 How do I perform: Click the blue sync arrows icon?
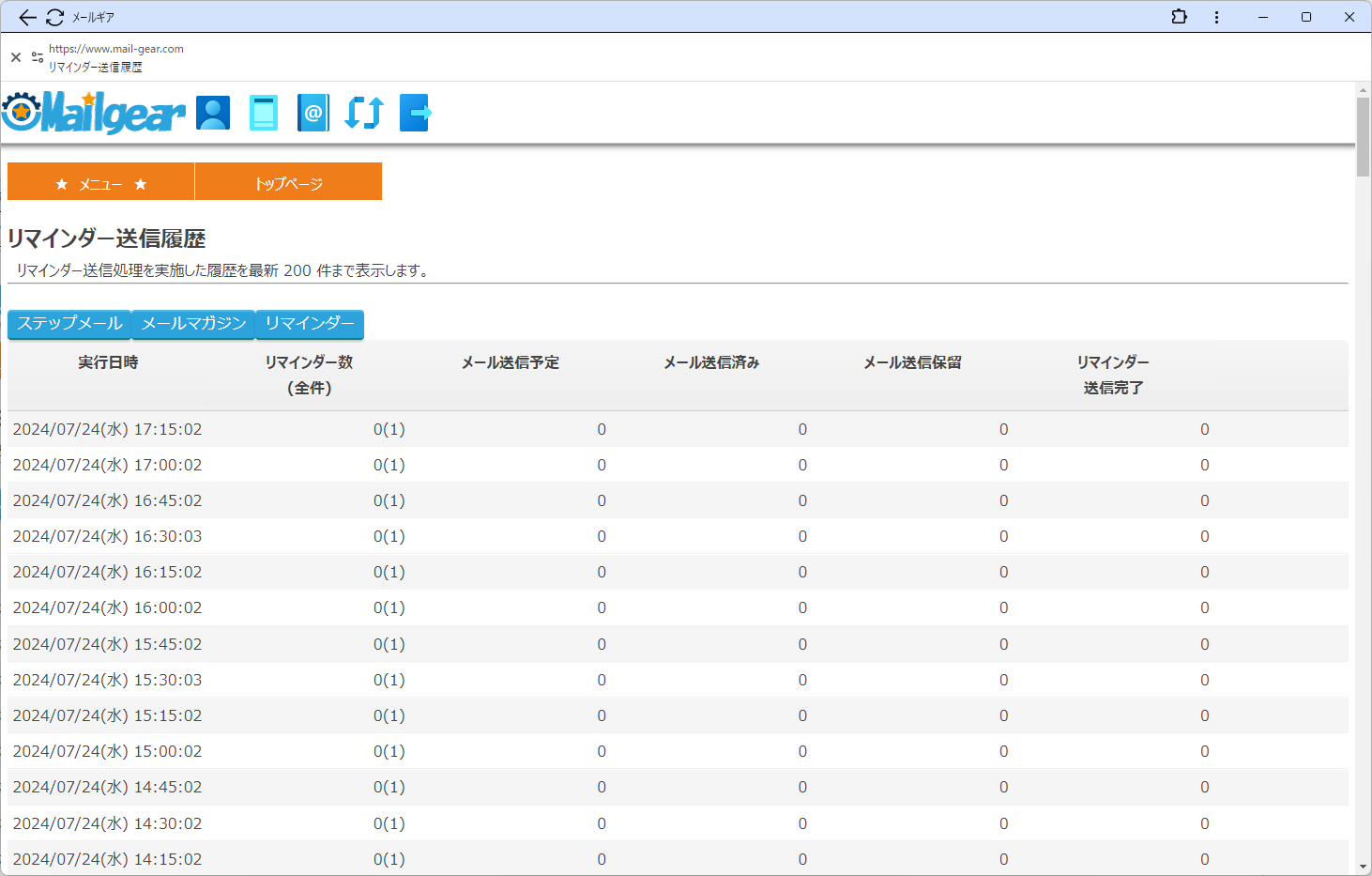pos(364,113)
